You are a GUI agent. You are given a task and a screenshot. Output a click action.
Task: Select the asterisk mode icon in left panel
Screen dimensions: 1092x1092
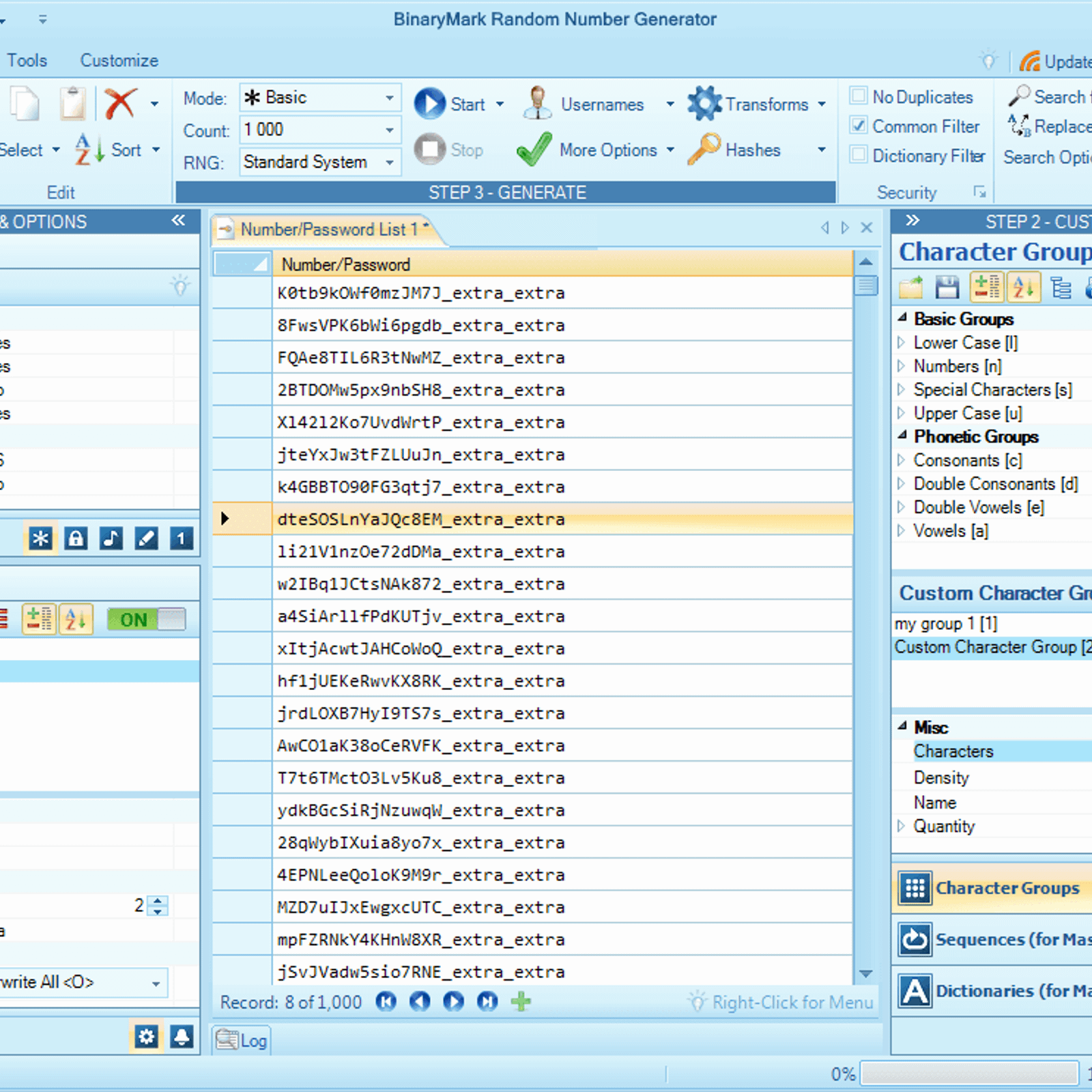tap(40, 539)
